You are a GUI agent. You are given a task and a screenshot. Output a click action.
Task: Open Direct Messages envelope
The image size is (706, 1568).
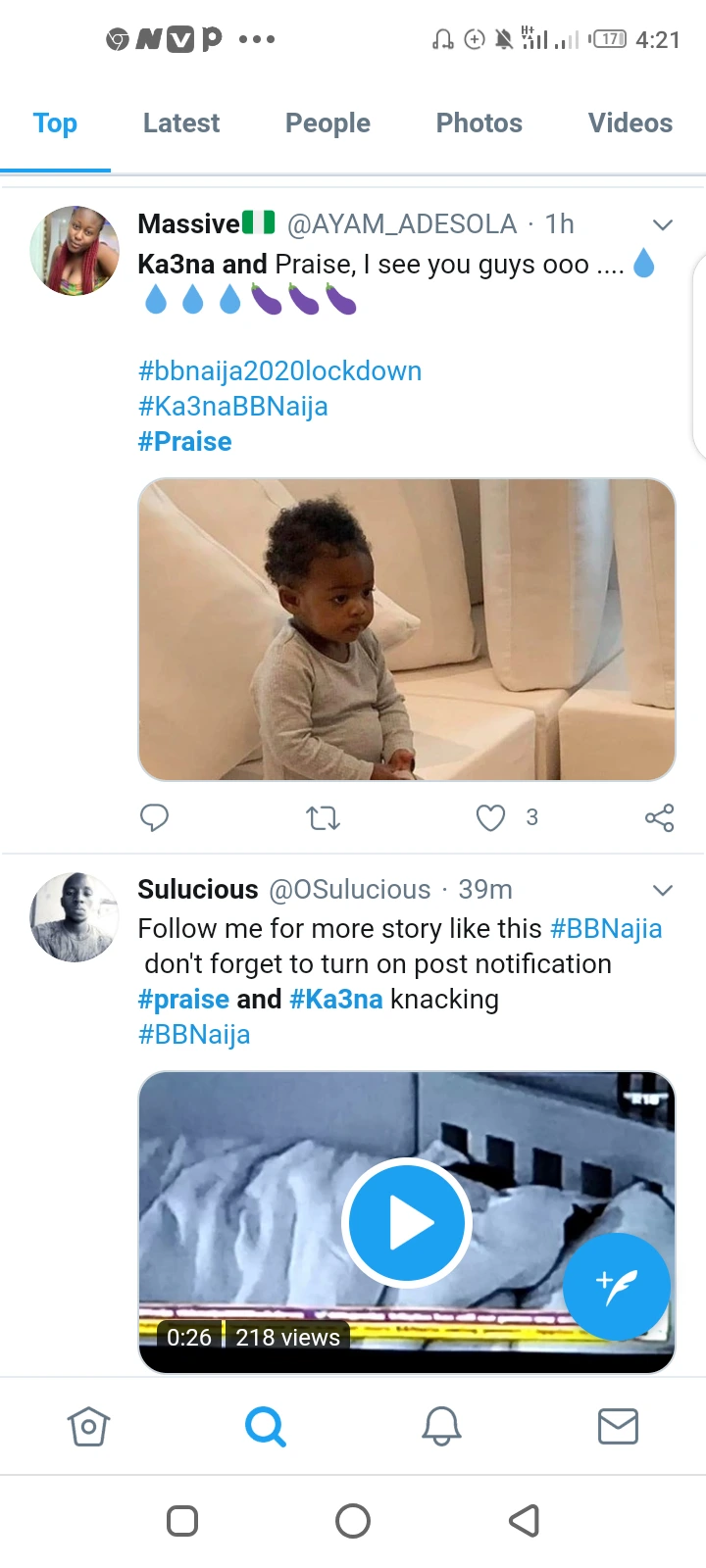tap(618, 1426)
